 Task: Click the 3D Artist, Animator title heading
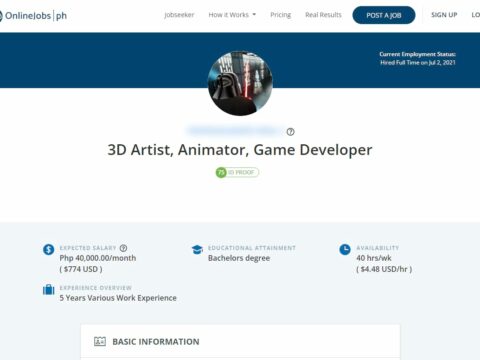coord(240,150)
